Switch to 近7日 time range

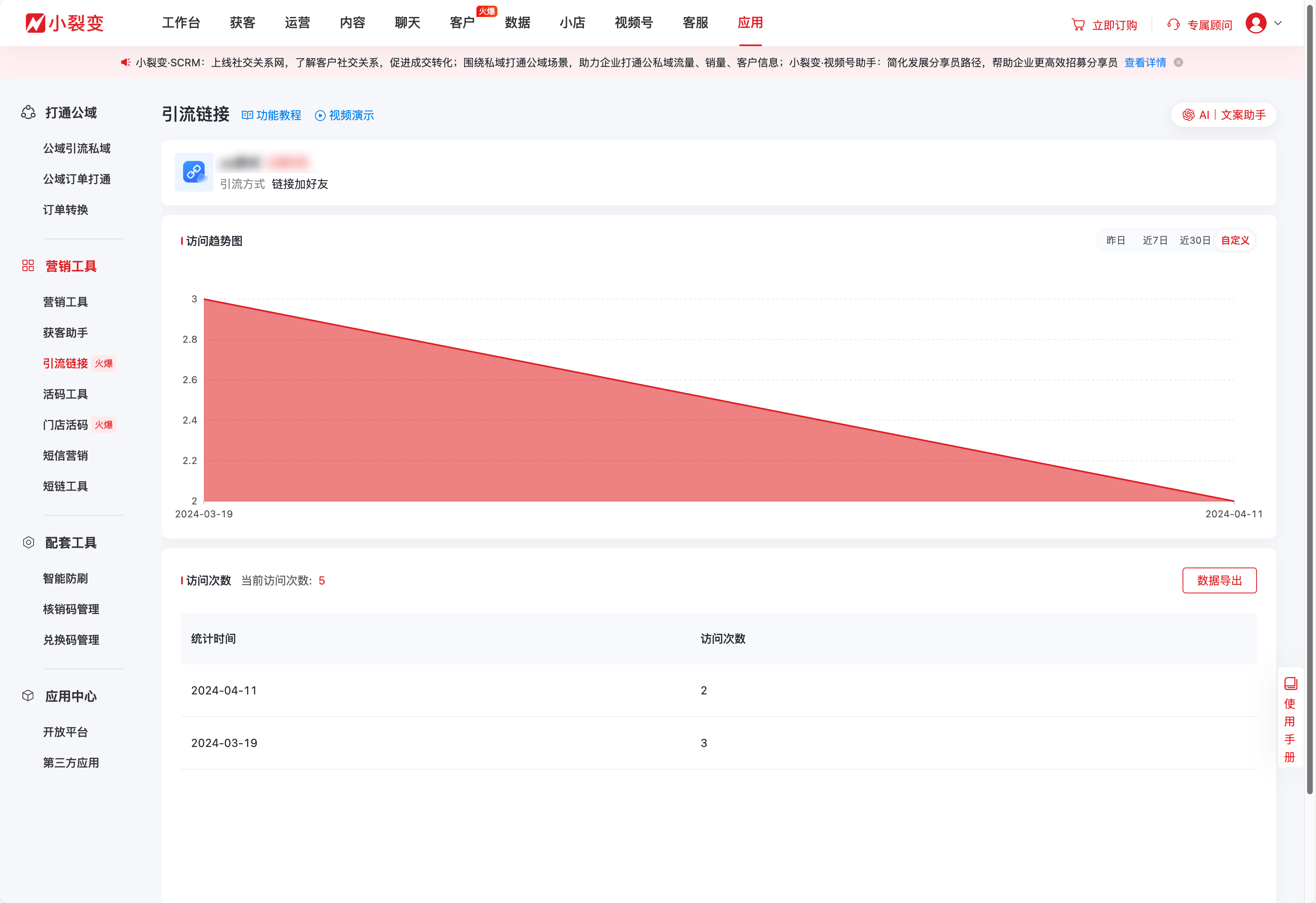point(1155,240)
